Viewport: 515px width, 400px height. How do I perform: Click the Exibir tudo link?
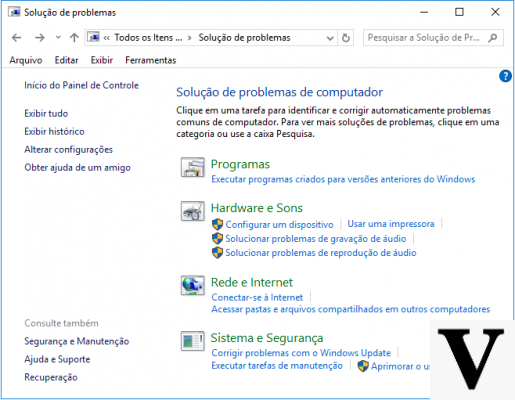pyautogui.click(x=46, y=113)
